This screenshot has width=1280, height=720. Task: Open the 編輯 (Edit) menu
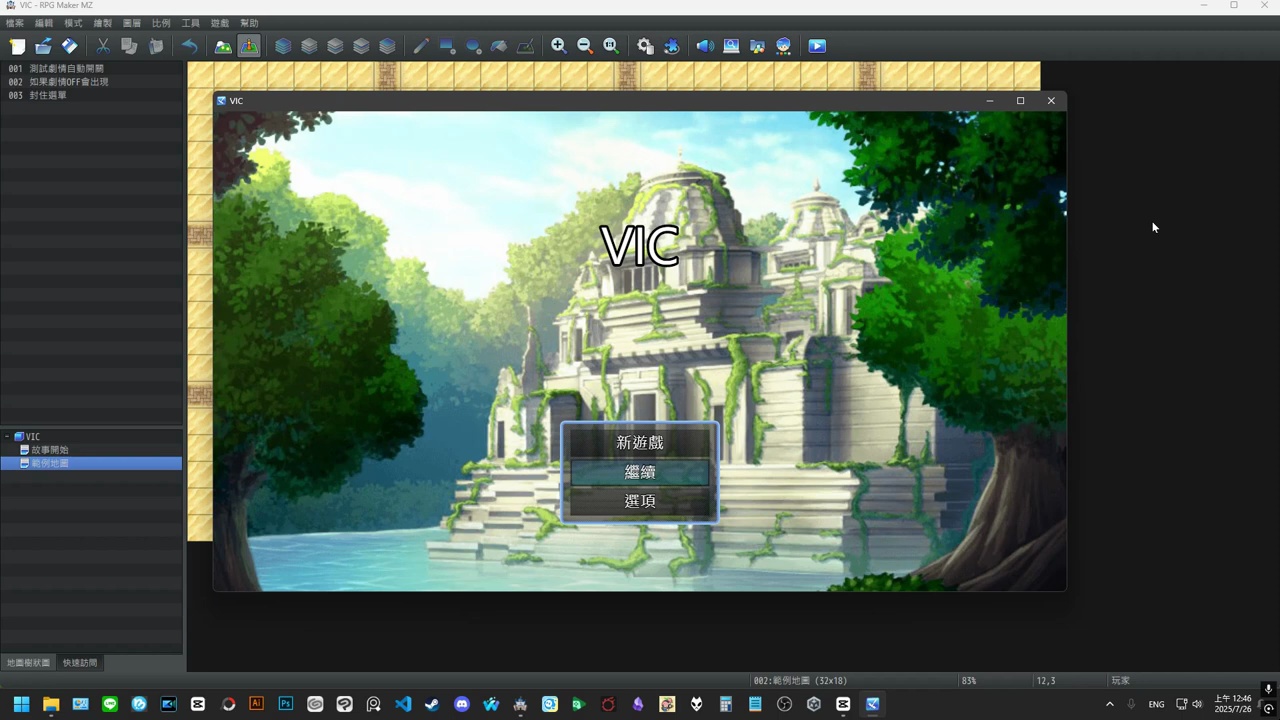click(44, 23)
